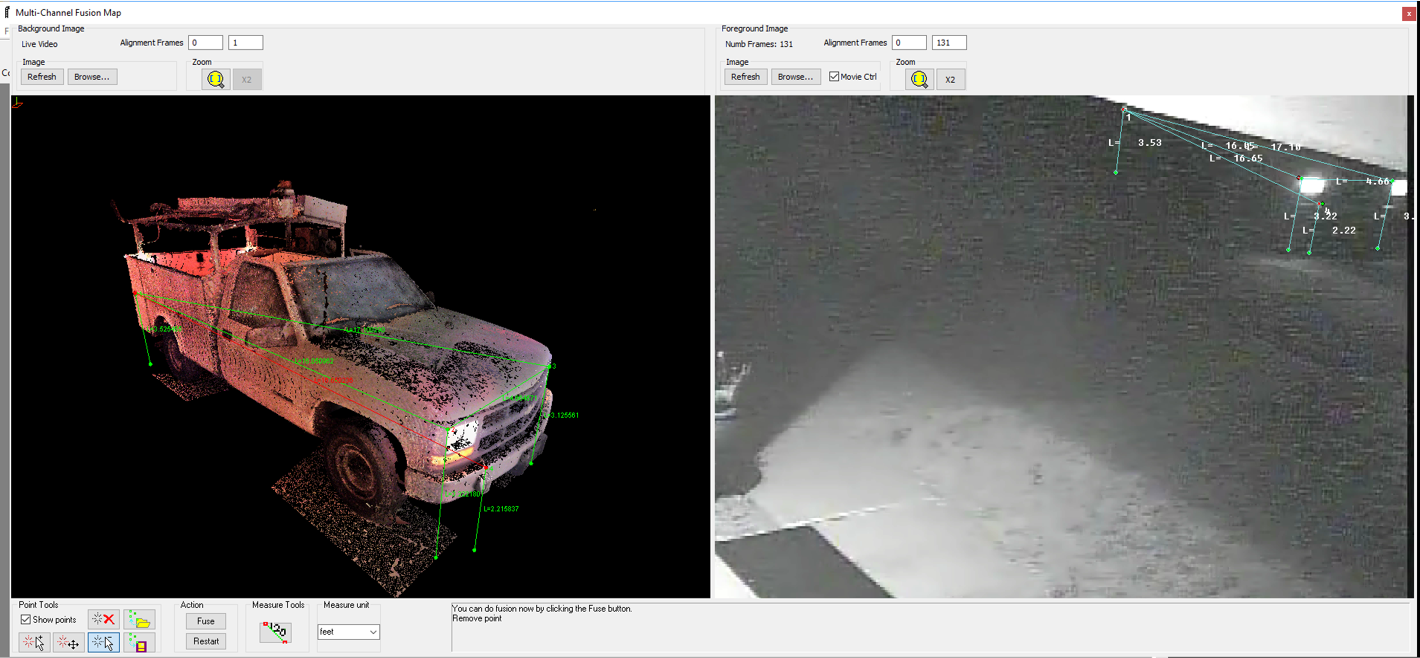The width and height of the screenshot is (1420, 658).
Task: Click Background Alignment Frames start field
Action: click(x=206, y=43)
